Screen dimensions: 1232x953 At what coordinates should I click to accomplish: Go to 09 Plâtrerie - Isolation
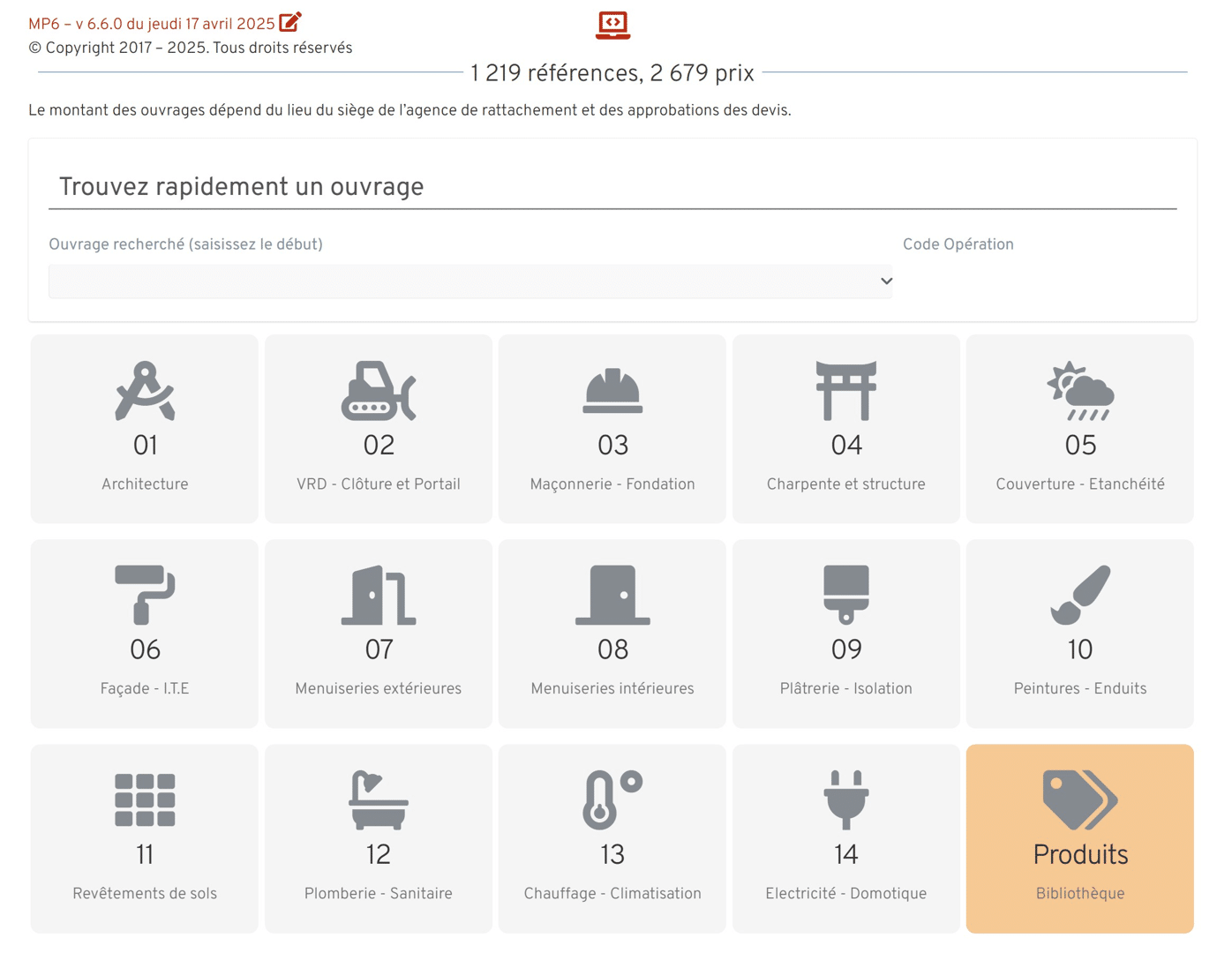(845, 634)
